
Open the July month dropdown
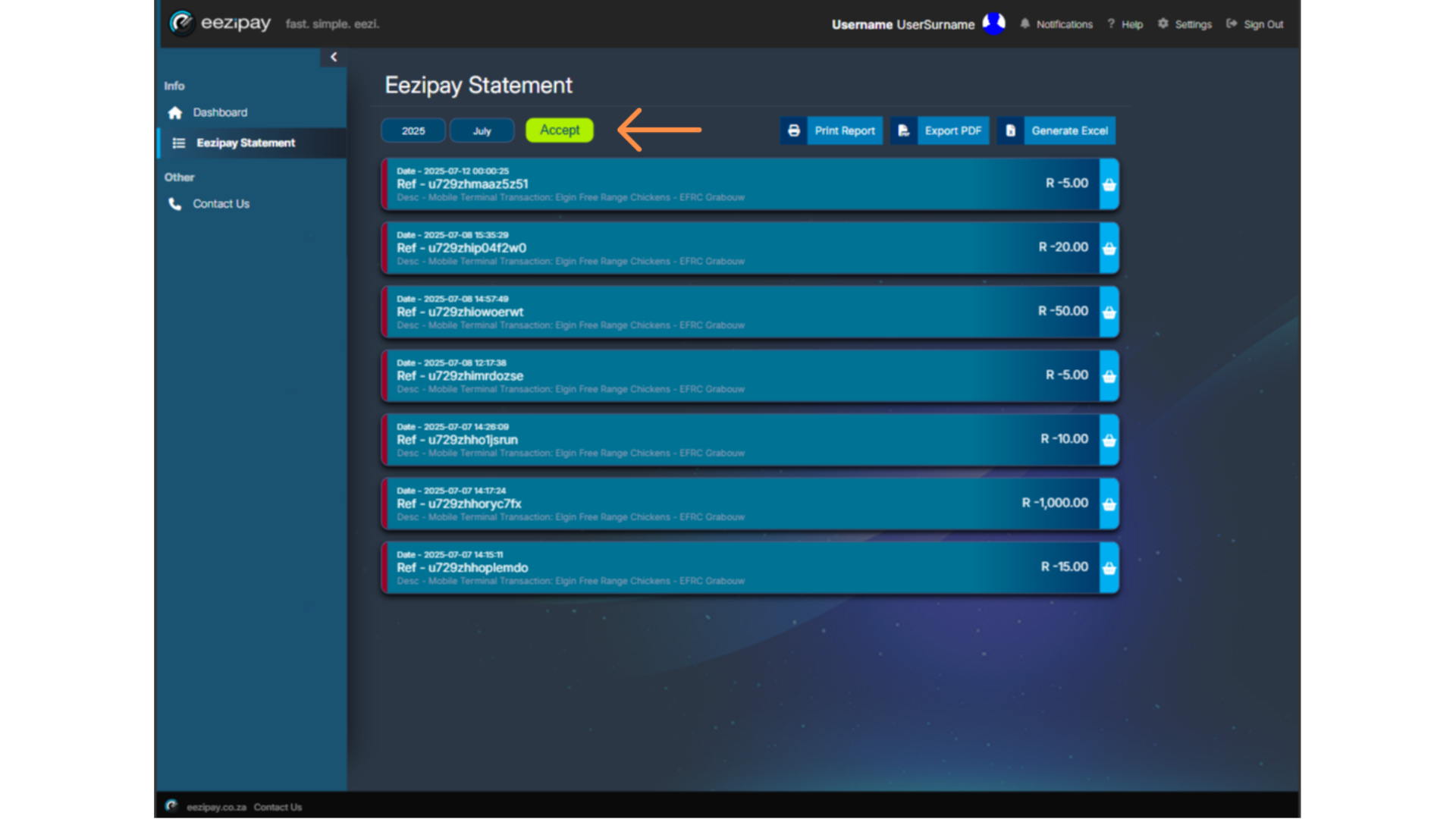point(482,130)
